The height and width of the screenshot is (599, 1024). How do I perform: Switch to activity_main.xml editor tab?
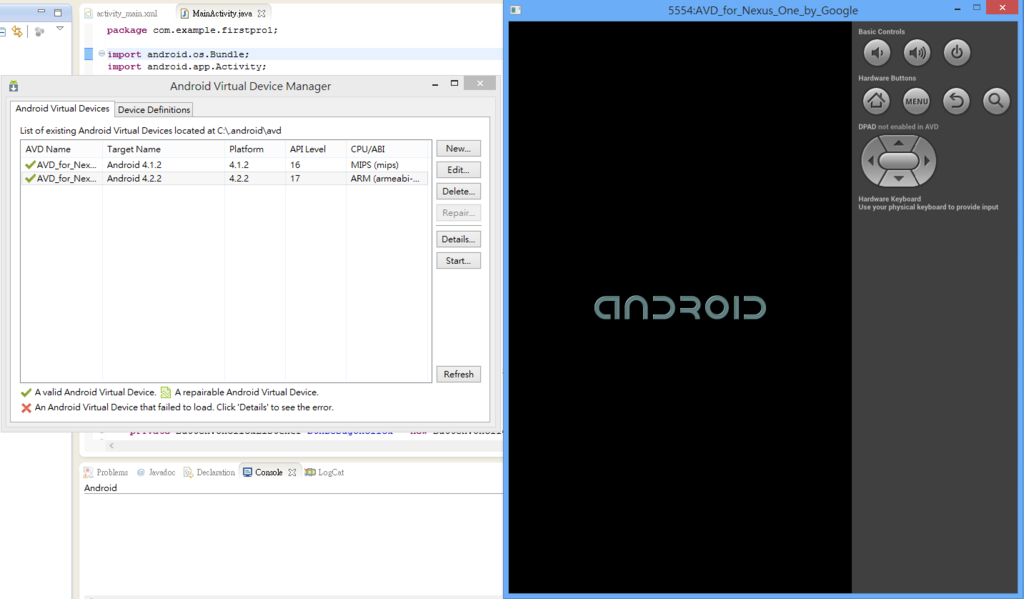click(121, 13)
